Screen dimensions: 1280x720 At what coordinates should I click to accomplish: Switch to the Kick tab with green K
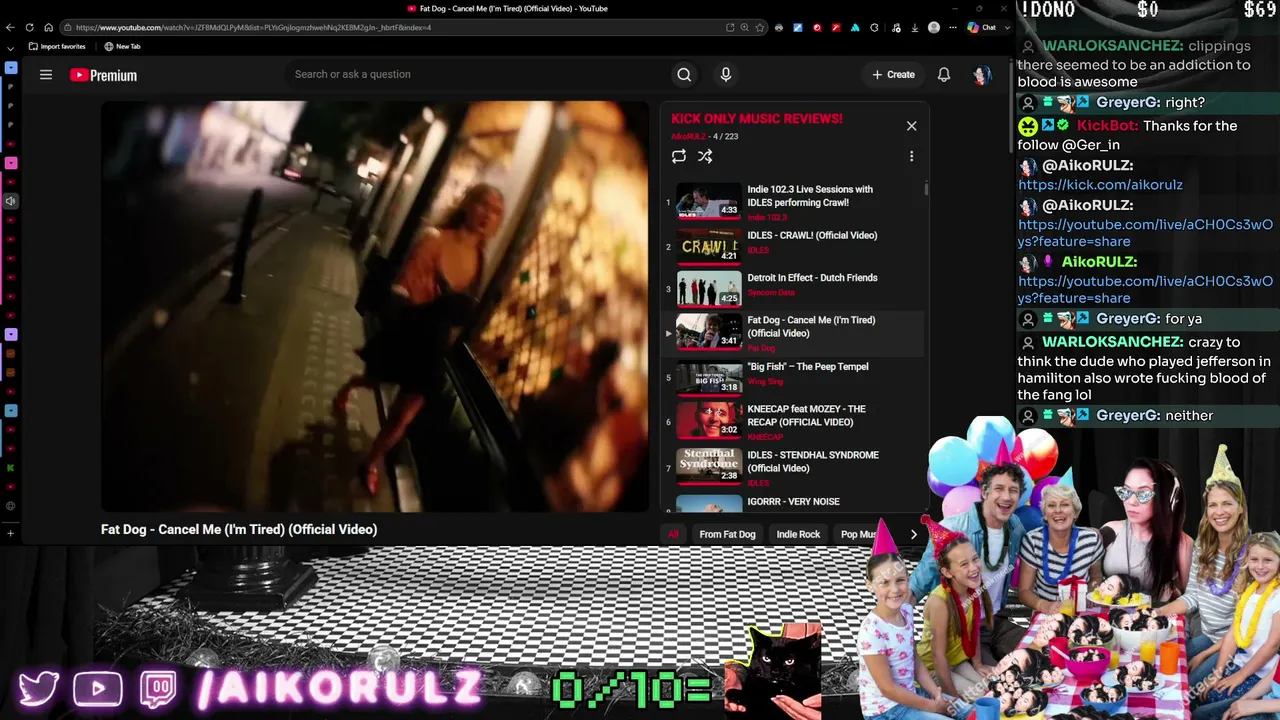click(x=11, y=467)
